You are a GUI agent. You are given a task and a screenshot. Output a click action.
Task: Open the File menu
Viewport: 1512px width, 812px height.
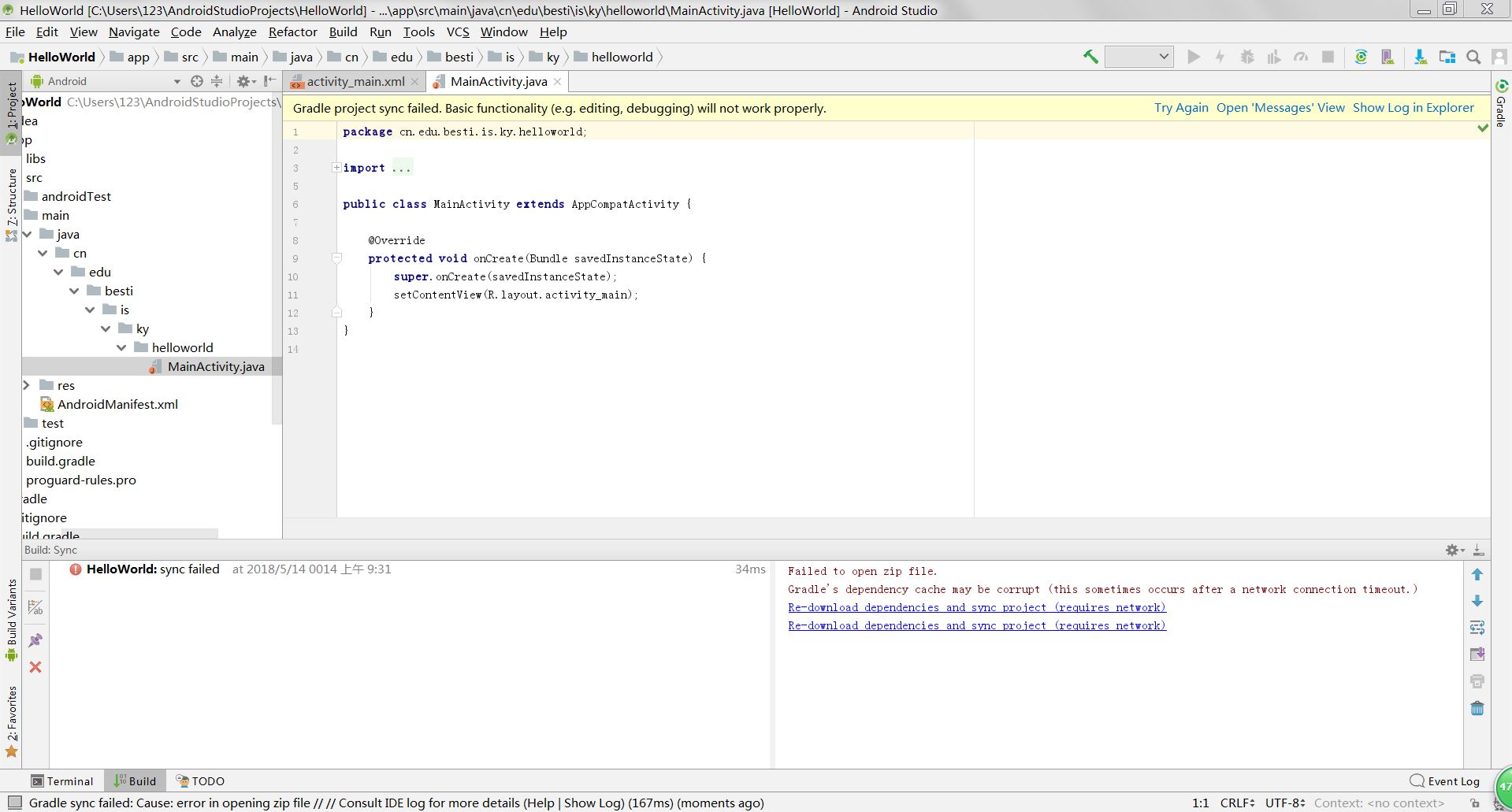click(x=15, y=32)
